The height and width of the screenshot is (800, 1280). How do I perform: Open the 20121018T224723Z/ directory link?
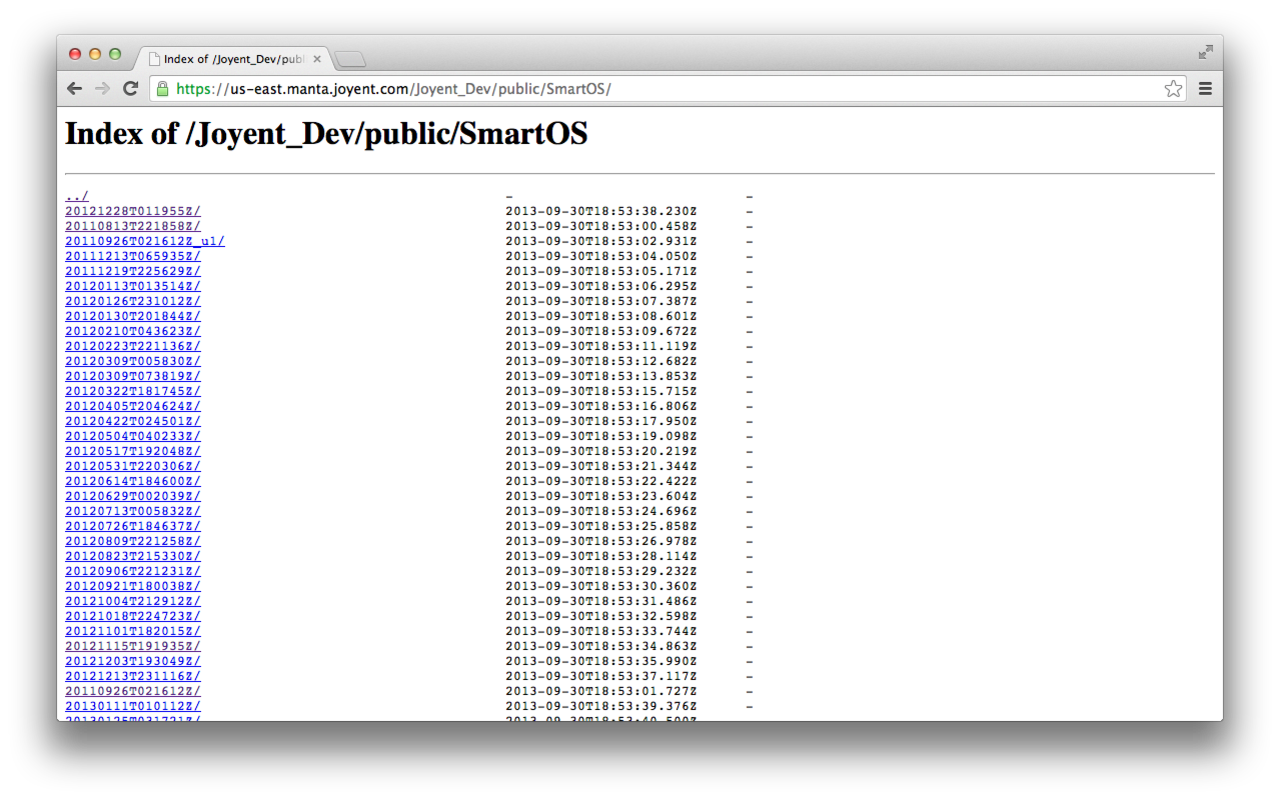(133, 616)
